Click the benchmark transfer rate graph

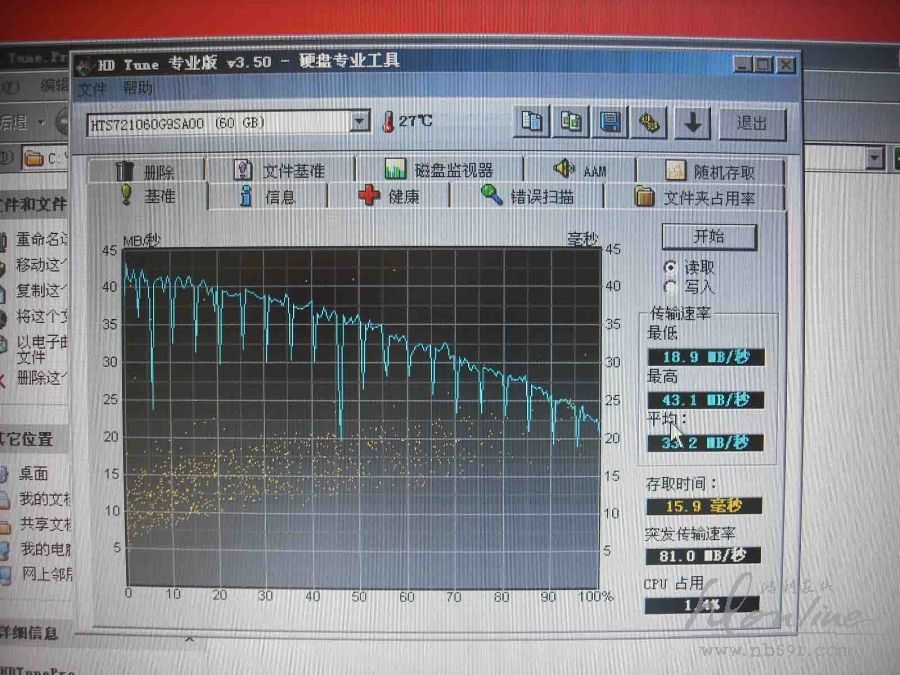click(362, 419)
